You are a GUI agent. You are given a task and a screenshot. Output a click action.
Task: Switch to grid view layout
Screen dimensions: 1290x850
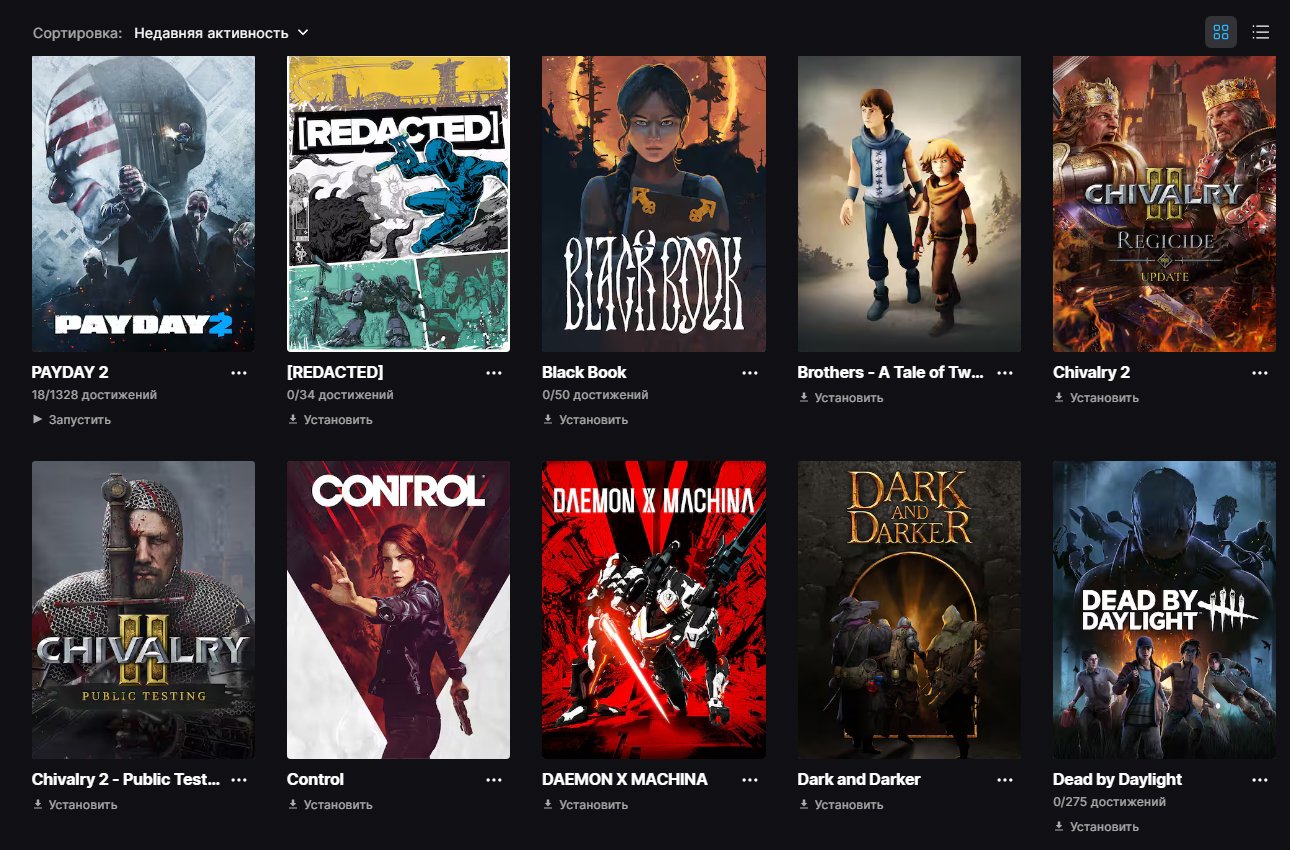pyautogui.click(x=1220, y=33)
